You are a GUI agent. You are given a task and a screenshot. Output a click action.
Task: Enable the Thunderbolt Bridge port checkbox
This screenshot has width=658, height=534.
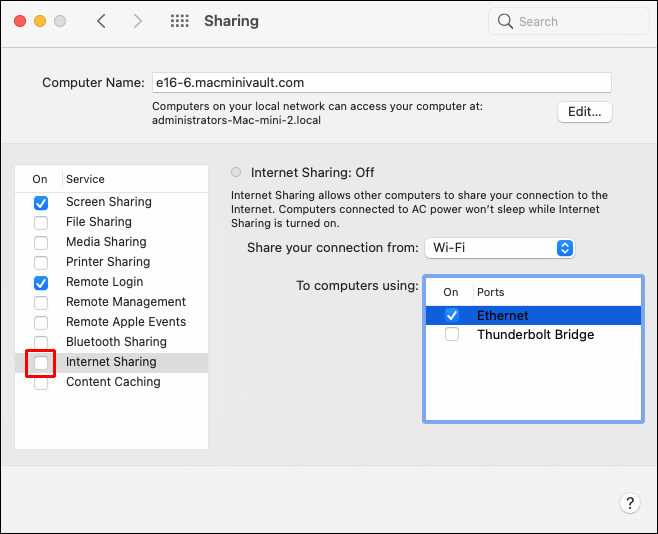(x=452, y=335)
